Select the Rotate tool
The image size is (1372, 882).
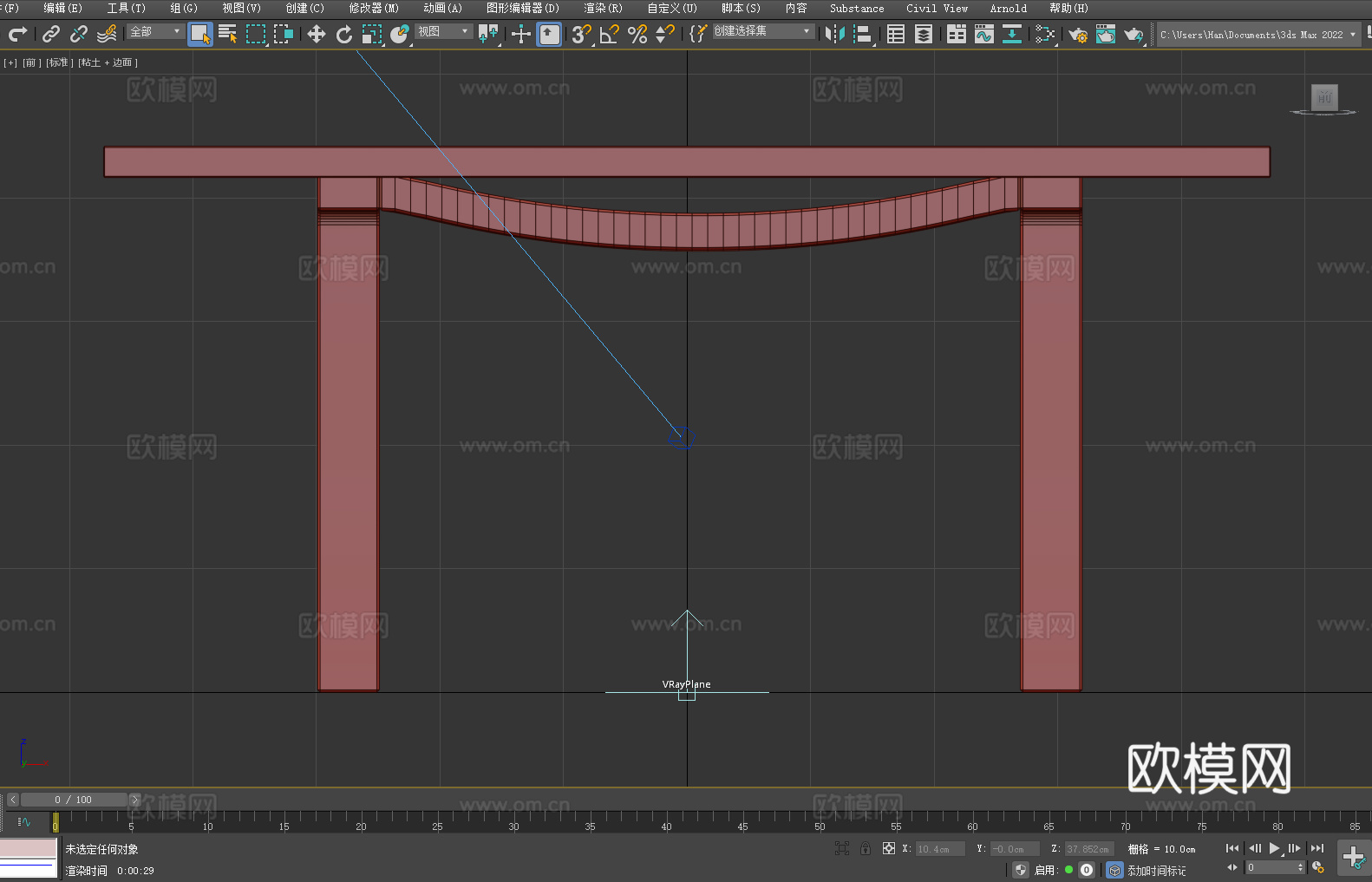tap(344, 34)
